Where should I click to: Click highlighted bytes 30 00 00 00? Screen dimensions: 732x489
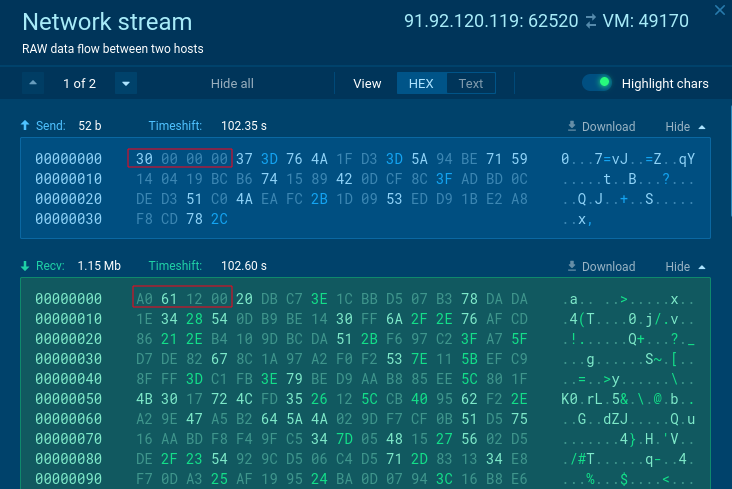pos(181,158)
